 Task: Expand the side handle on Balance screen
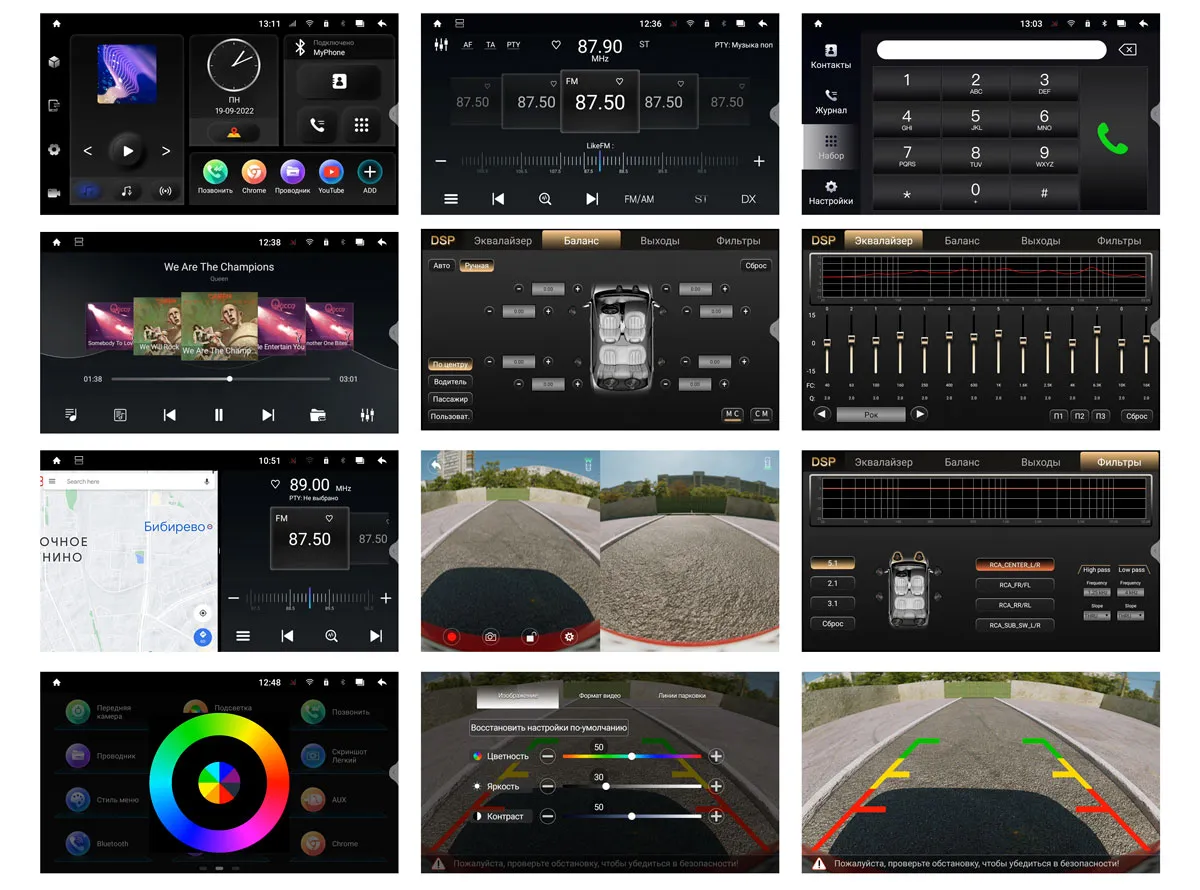pos(774,331)
